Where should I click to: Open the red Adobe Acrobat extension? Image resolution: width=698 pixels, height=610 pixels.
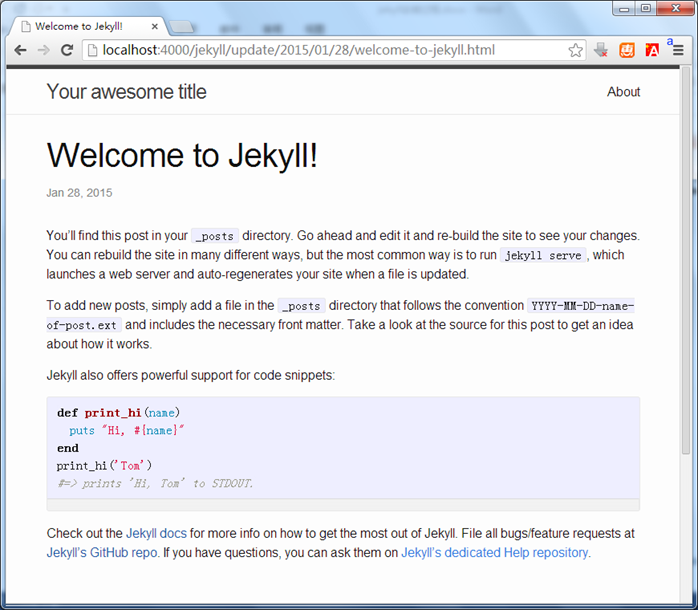[652, 50]
